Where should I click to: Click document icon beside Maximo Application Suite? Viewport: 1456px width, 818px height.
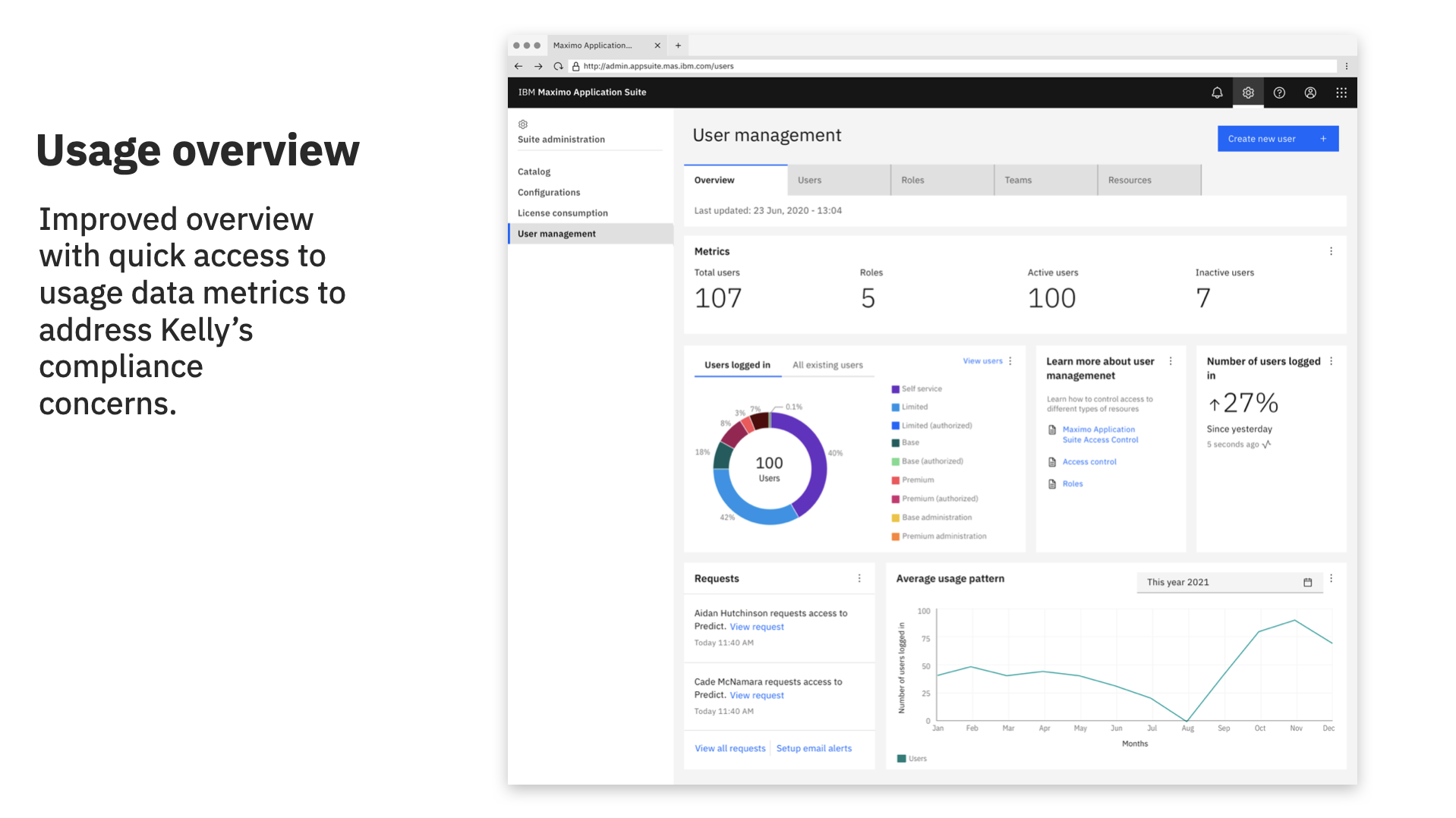pos(1052,430)
